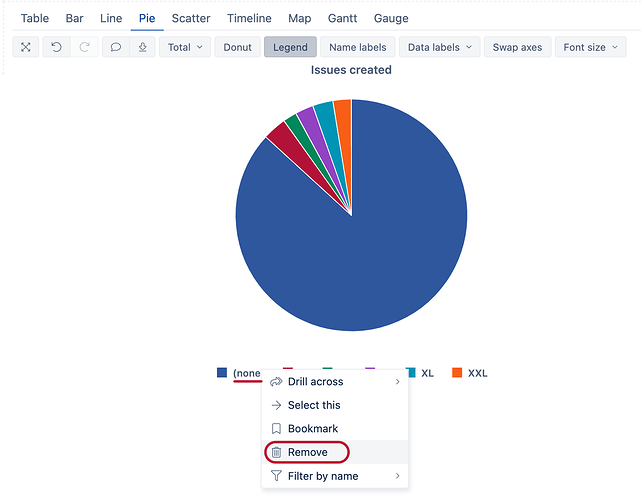The width and height of the screenshot is (641, 500).
Task: Expand the Filter by name submenu chevron
Action: click(397, 476)
